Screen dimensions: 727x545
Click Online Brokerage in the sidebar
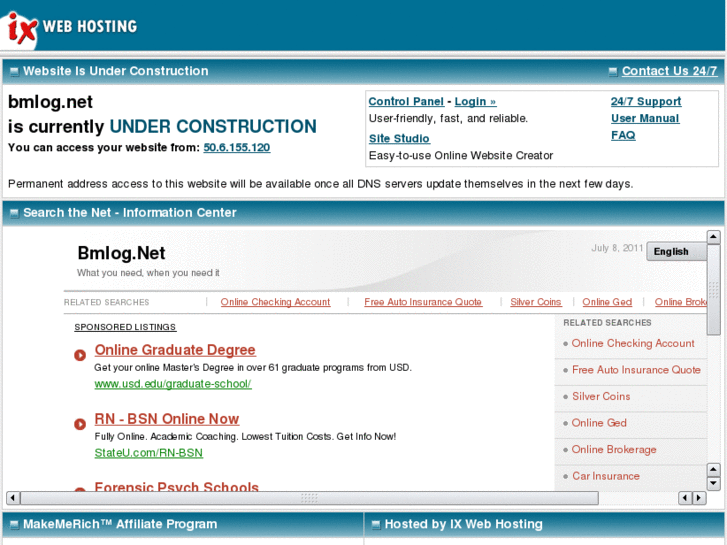(x=614, y=449)
